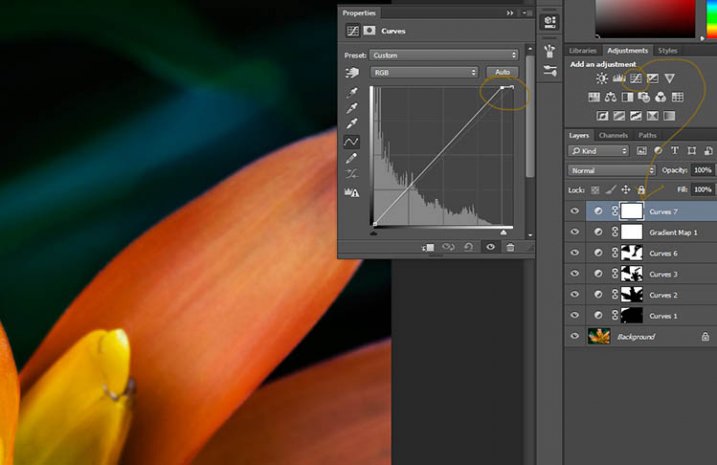Pick the white point eyedropper in Curves
This screenshot has width=717, height=465.
tap(352, 125)
